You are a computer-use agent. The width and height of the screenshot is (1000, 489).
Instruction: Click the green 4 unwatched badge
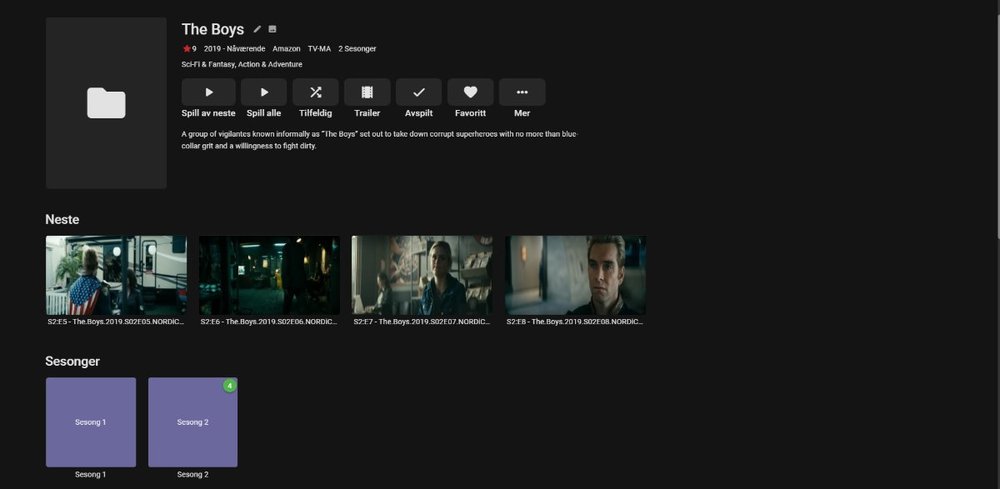[230, 386]
